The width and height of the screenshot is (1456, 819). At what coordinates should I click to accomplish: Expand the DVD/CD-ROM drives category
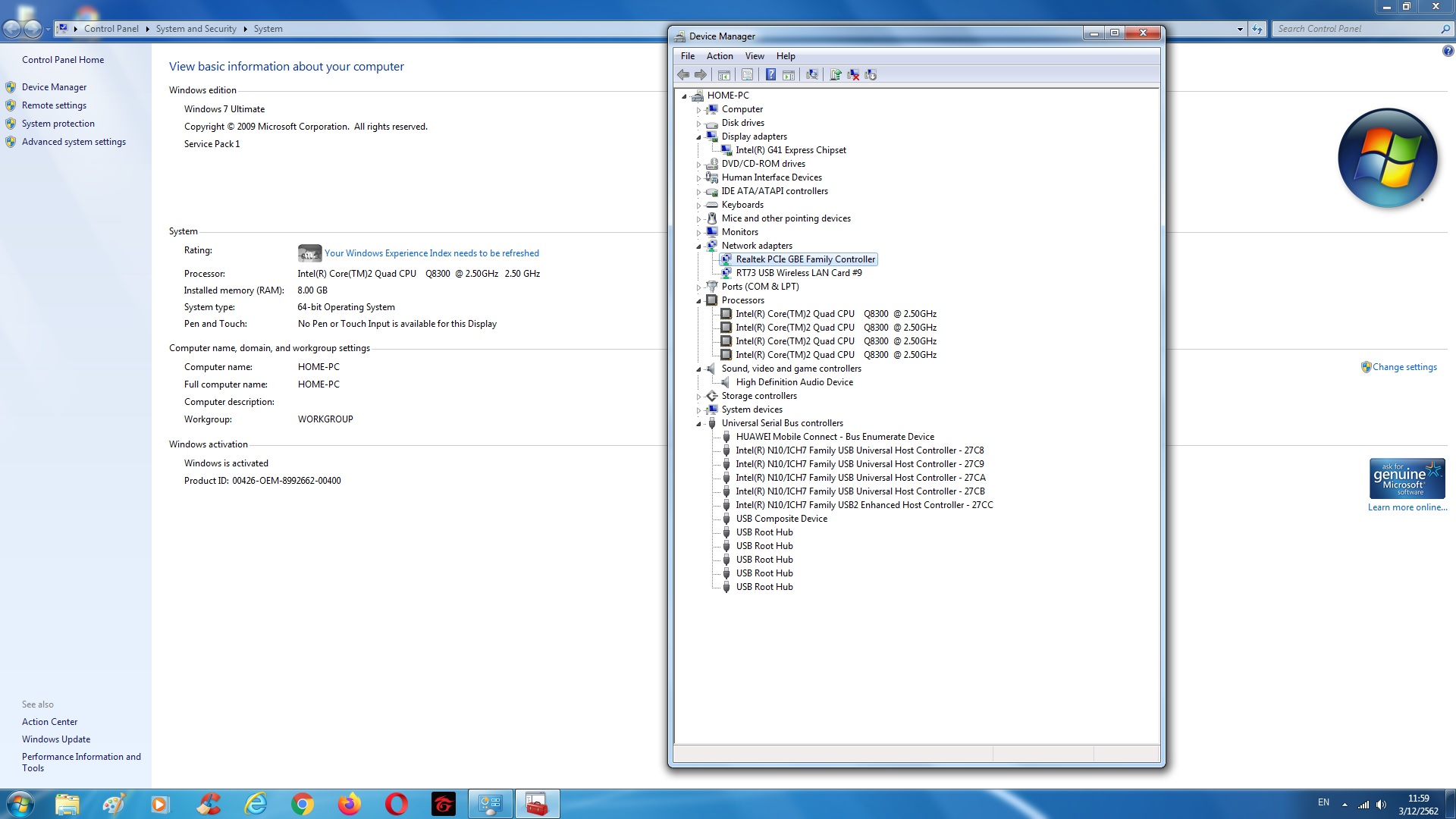point(698,165)
